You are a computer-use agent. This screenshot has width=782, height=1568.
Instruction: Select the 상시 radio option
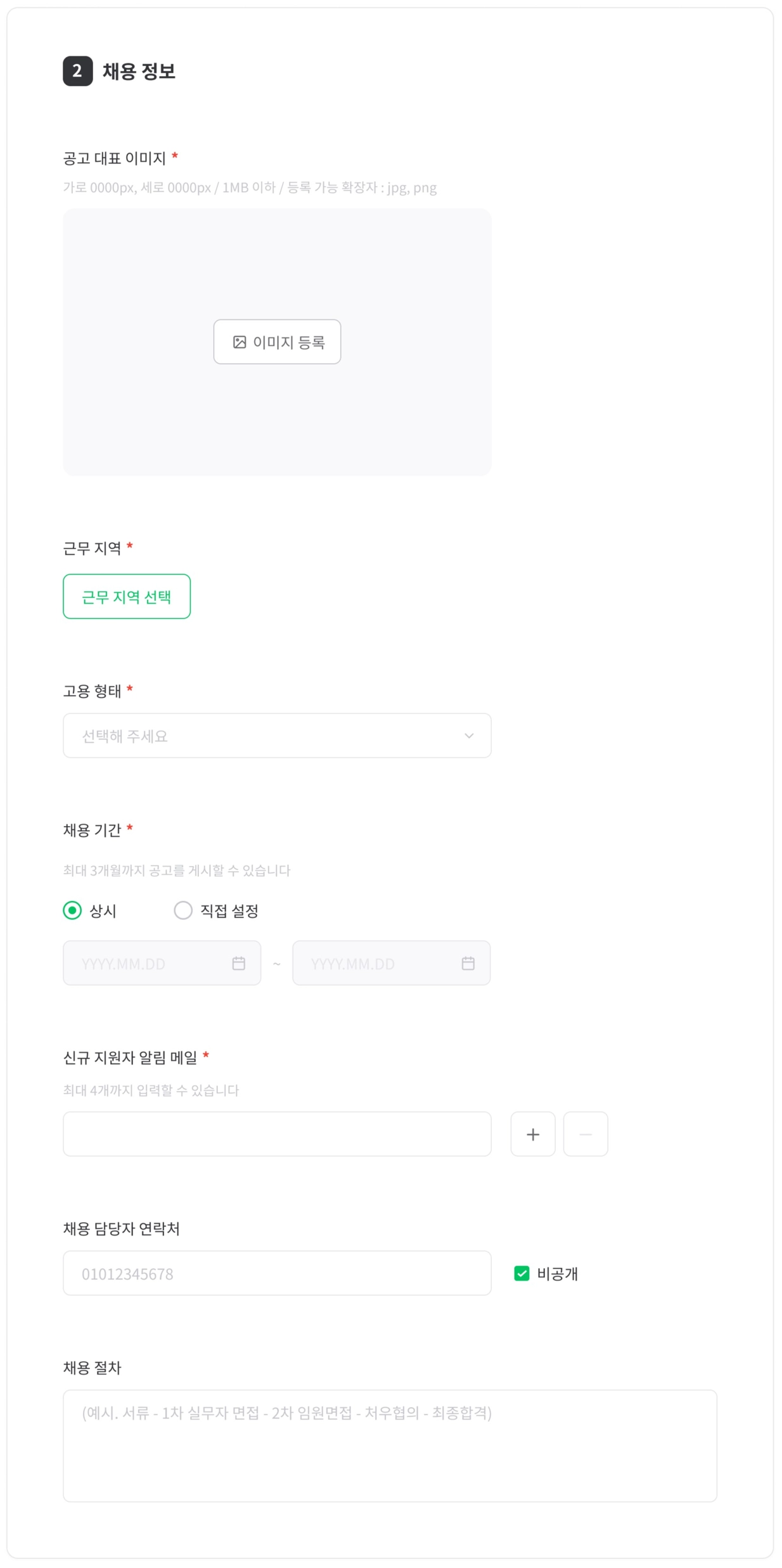click(x=72, y=911)
